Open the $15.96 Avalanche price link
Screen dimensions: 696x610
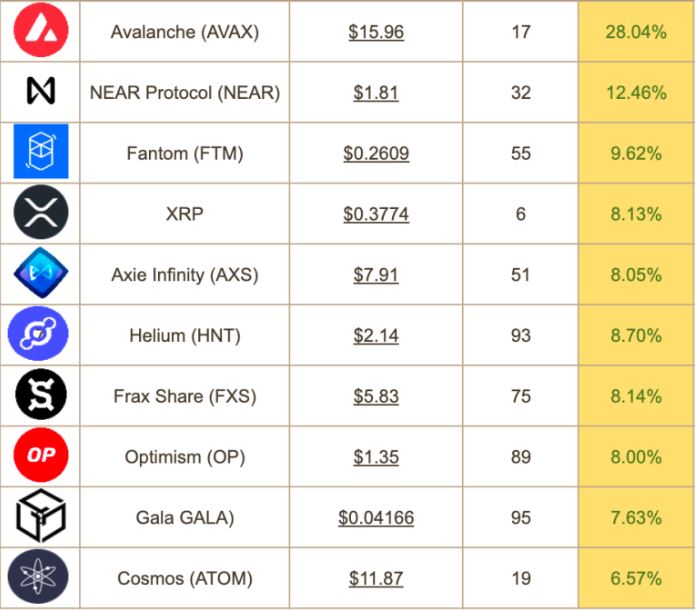376,32
